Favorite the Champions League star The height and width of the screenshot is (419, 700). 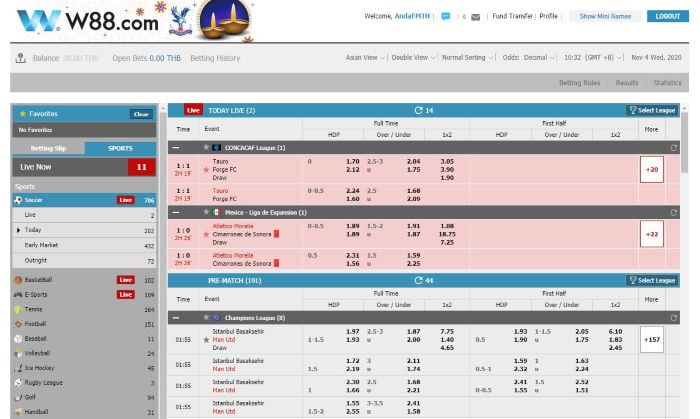click(x=206, y=317)
